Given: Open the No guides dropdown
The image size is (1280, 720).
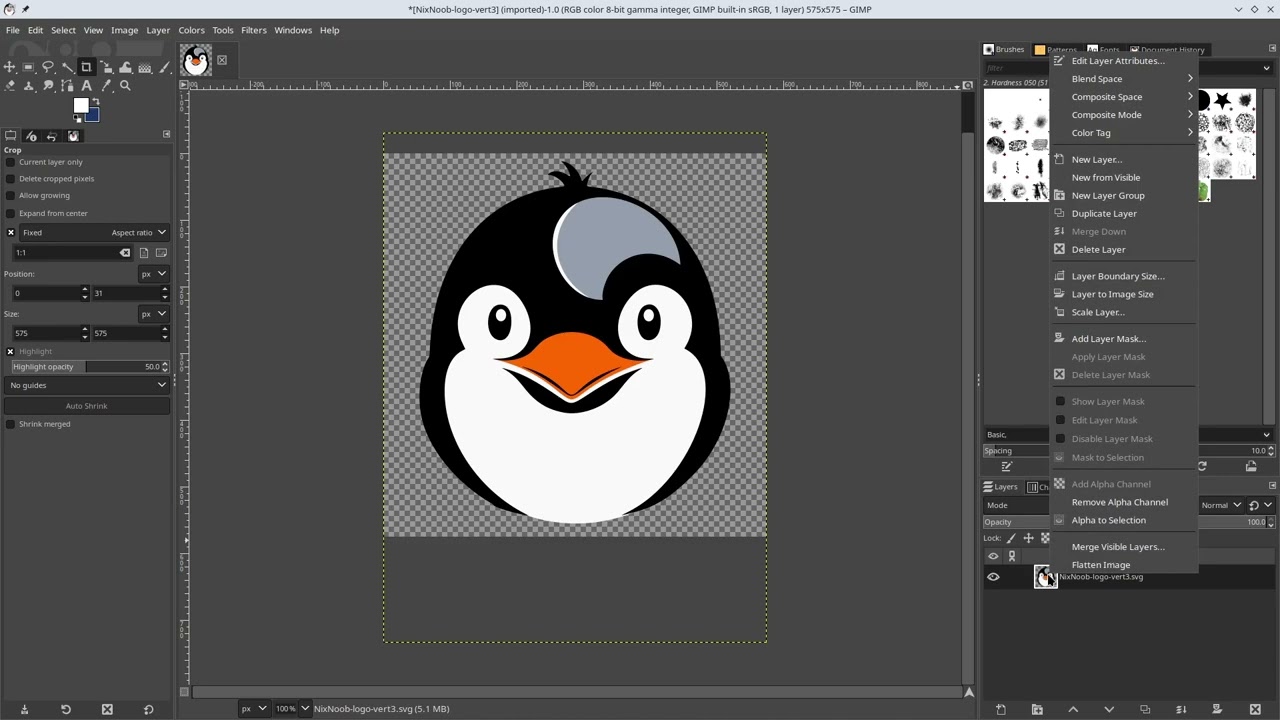Looking at the screenshot, I should pyautogui.click(x=86, y=386).
